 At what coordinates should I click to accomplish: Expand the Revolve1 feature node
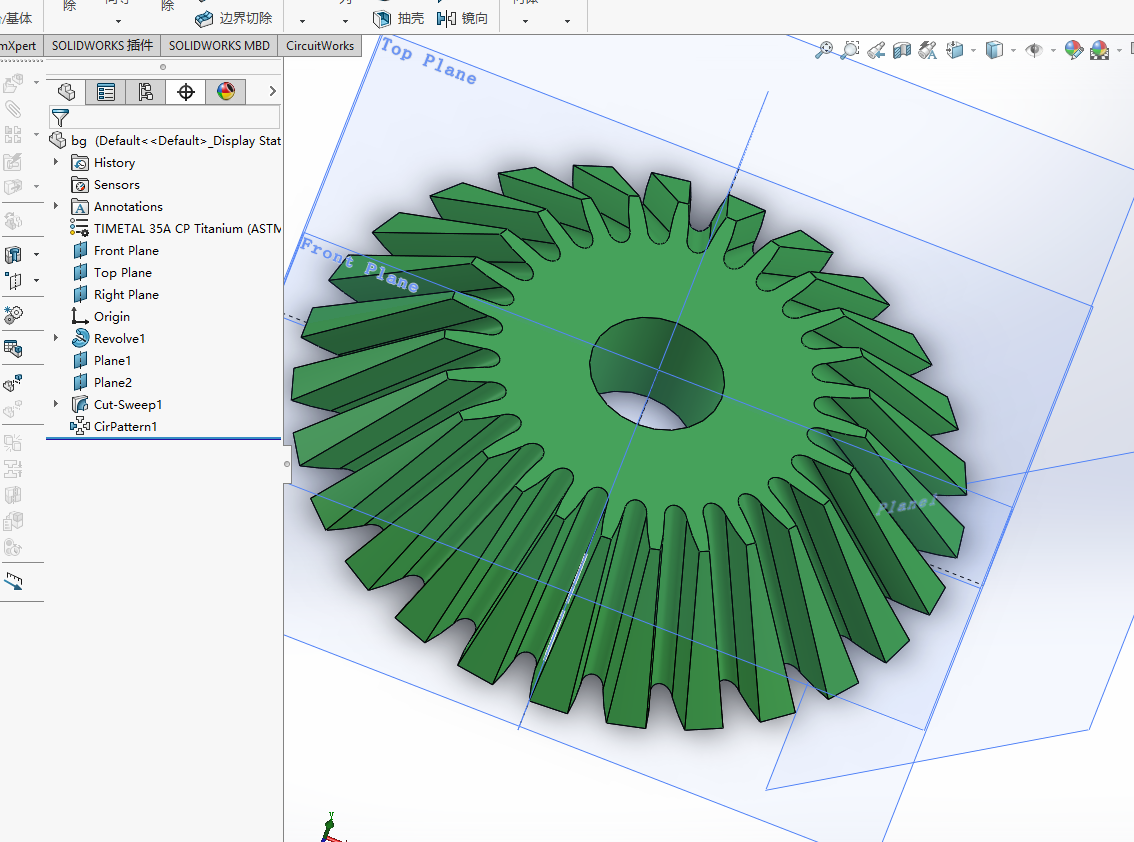pyautogui.click(x=56, y=339)
